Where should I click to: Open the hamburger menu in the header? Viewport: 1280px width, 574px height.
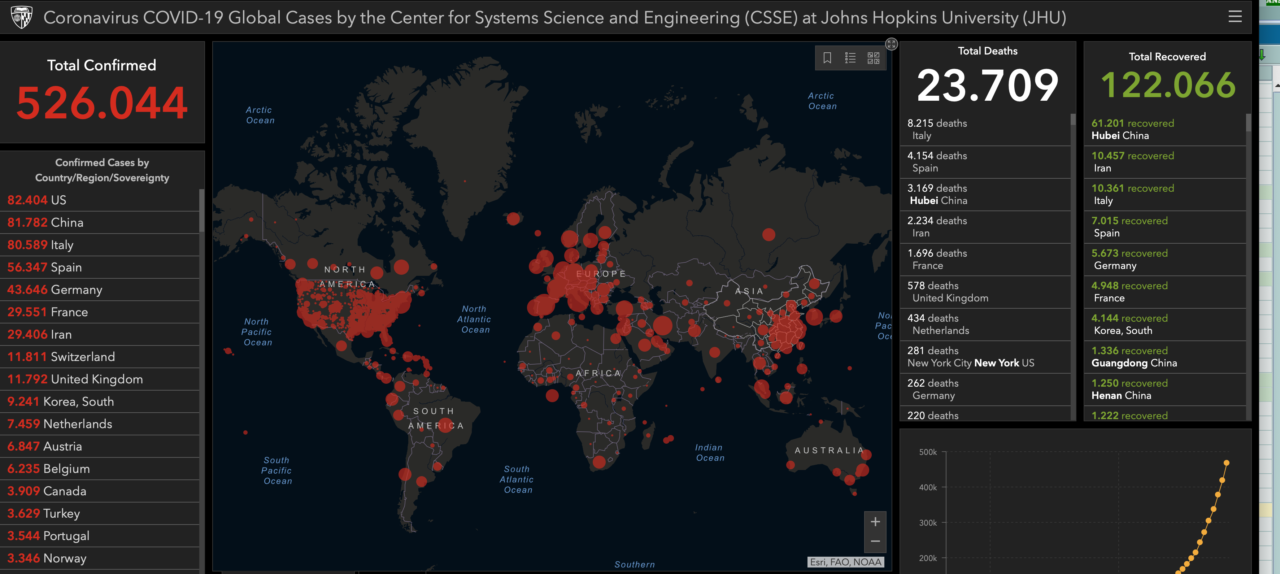(1236, 17)
